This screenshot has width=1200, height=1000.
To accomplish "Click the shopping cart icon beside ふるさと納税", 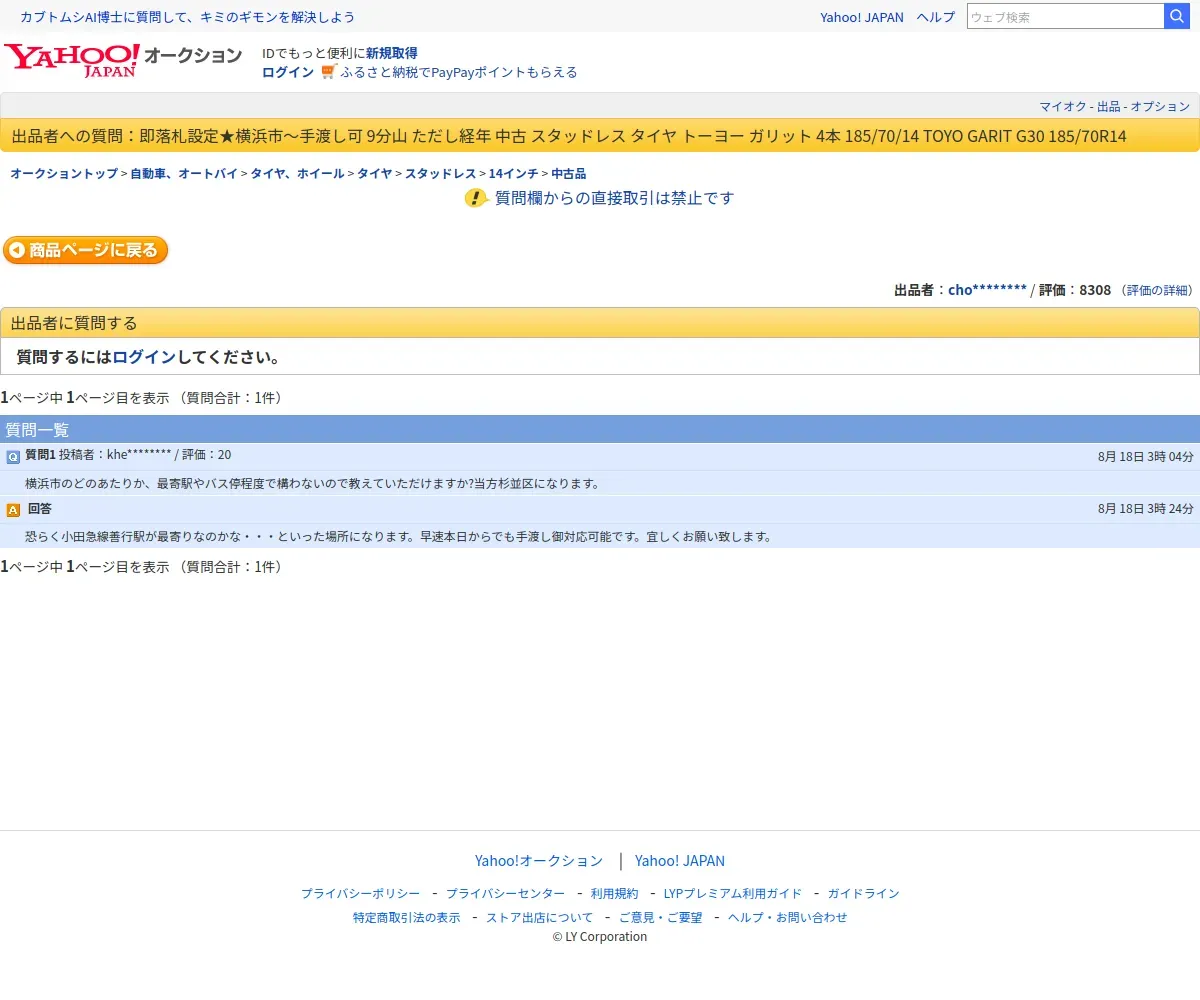I will 329,72.
